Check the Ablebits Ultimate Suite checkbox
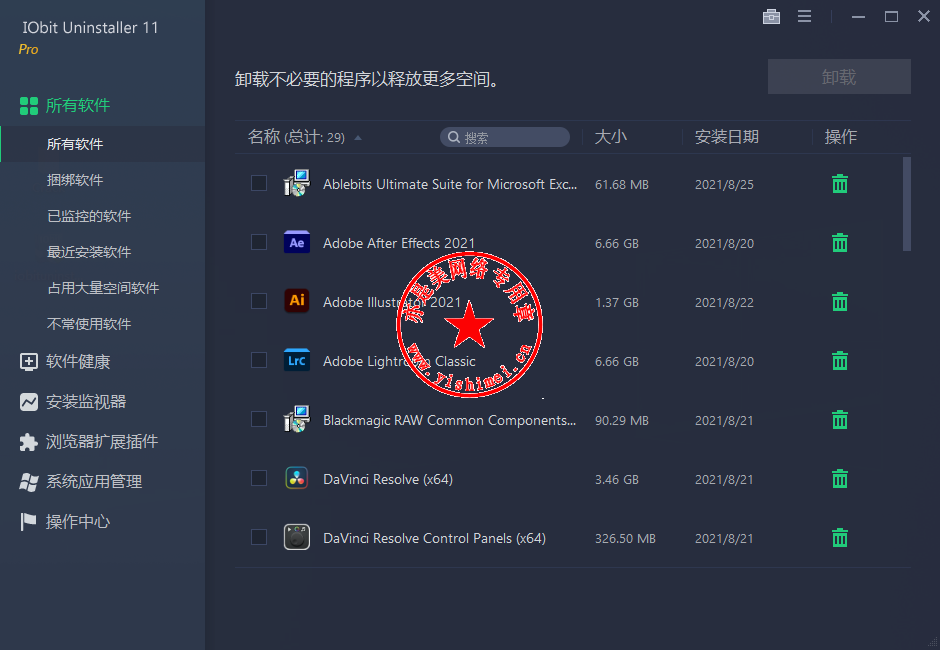This screenshot has height=650, width=940. coord(259,183)
